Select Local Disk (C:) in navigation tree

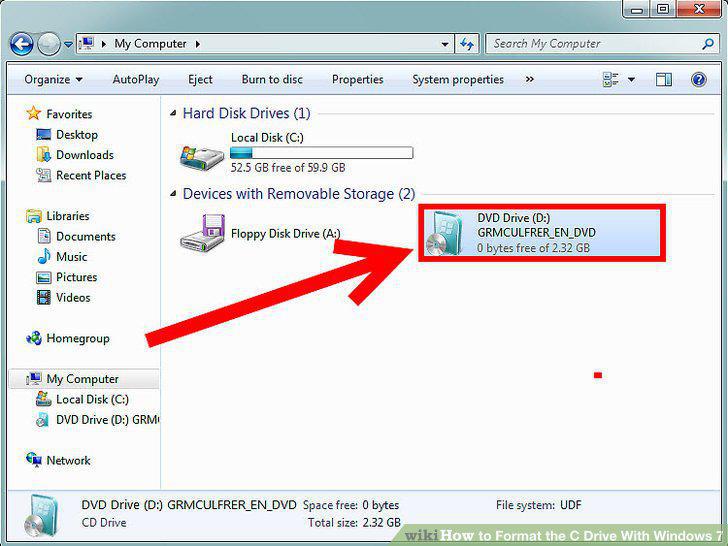[92, 399]
